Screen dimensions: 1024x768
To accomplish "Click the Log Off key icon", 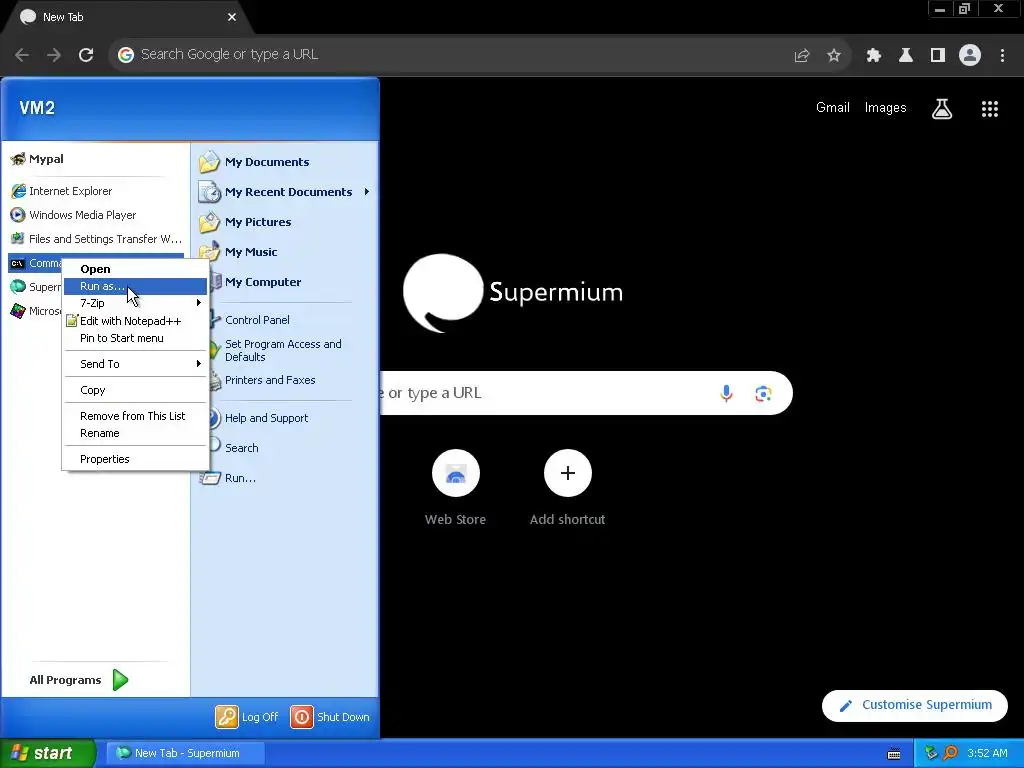I will (227, 716).
